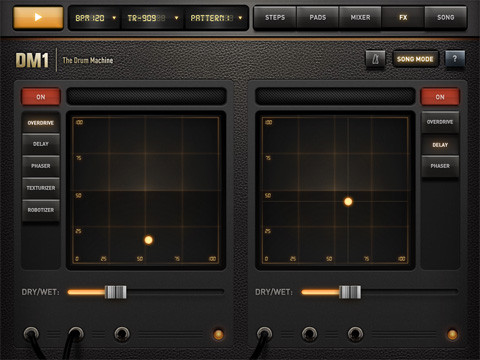Click the DM1 logo
The width and height of the screenshot is (480, 360).
click(32, 60)
